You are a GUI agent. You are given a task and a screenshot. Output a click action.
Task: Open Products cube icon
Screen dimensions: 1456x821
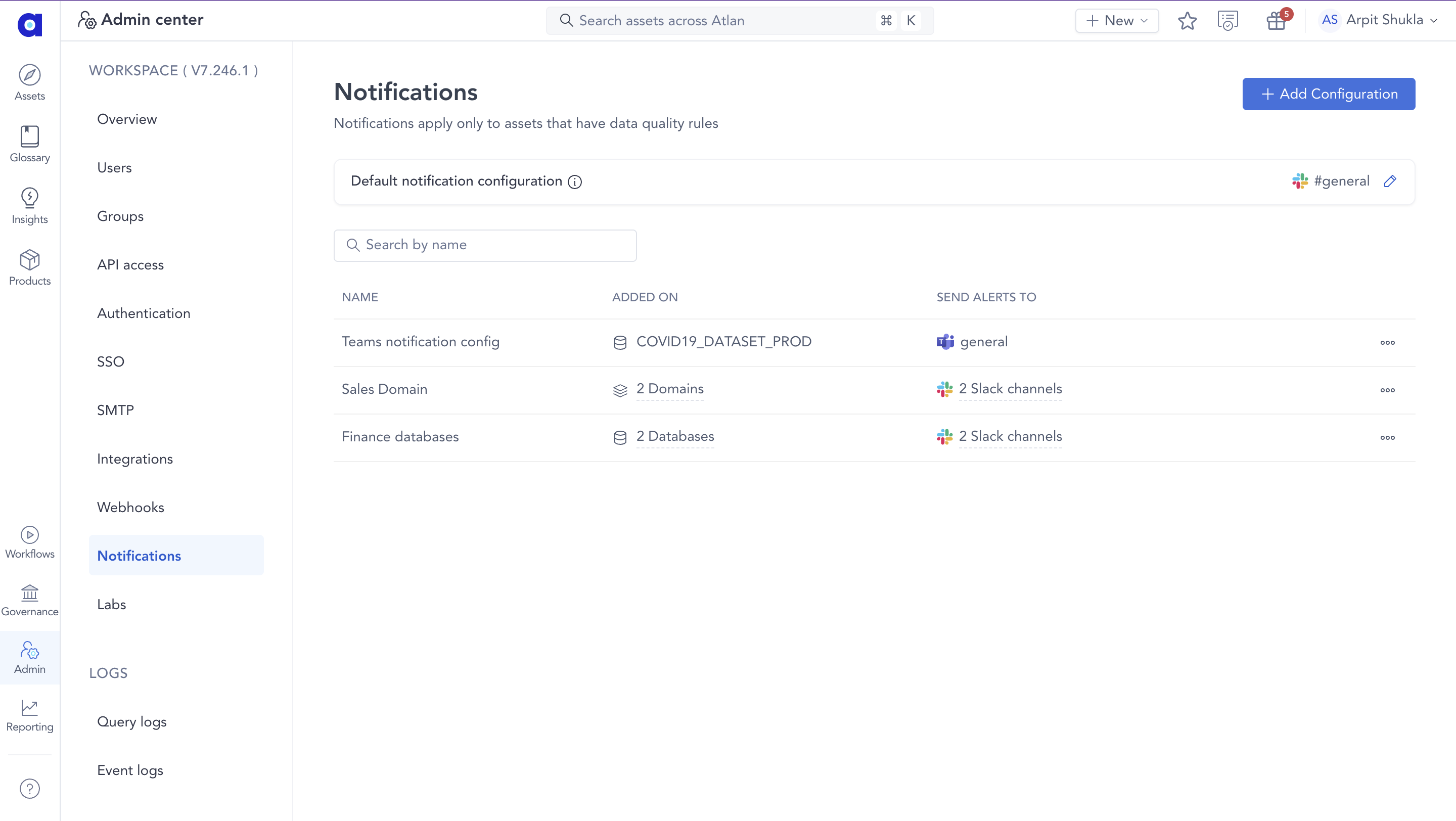click(x=29, y=260)
